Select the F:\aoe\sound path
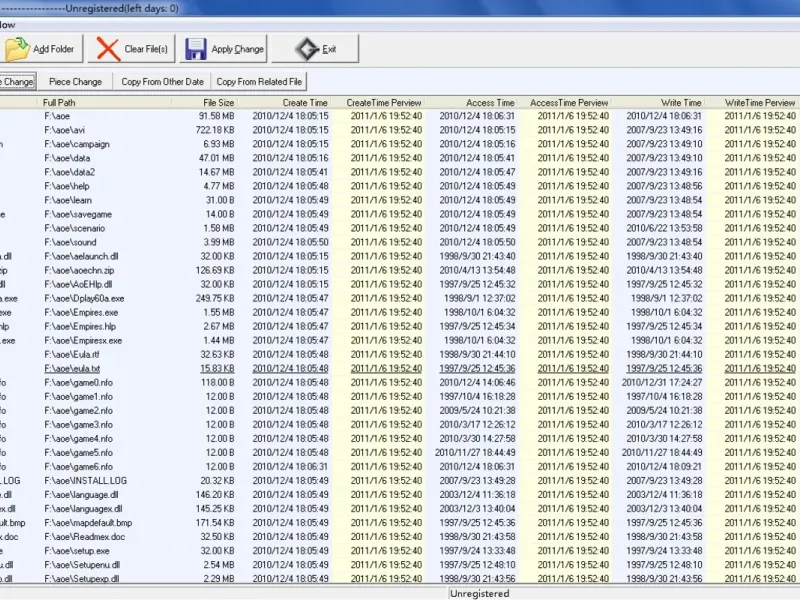800x600 pixels. pyautogui.click(x=70, y=242)
